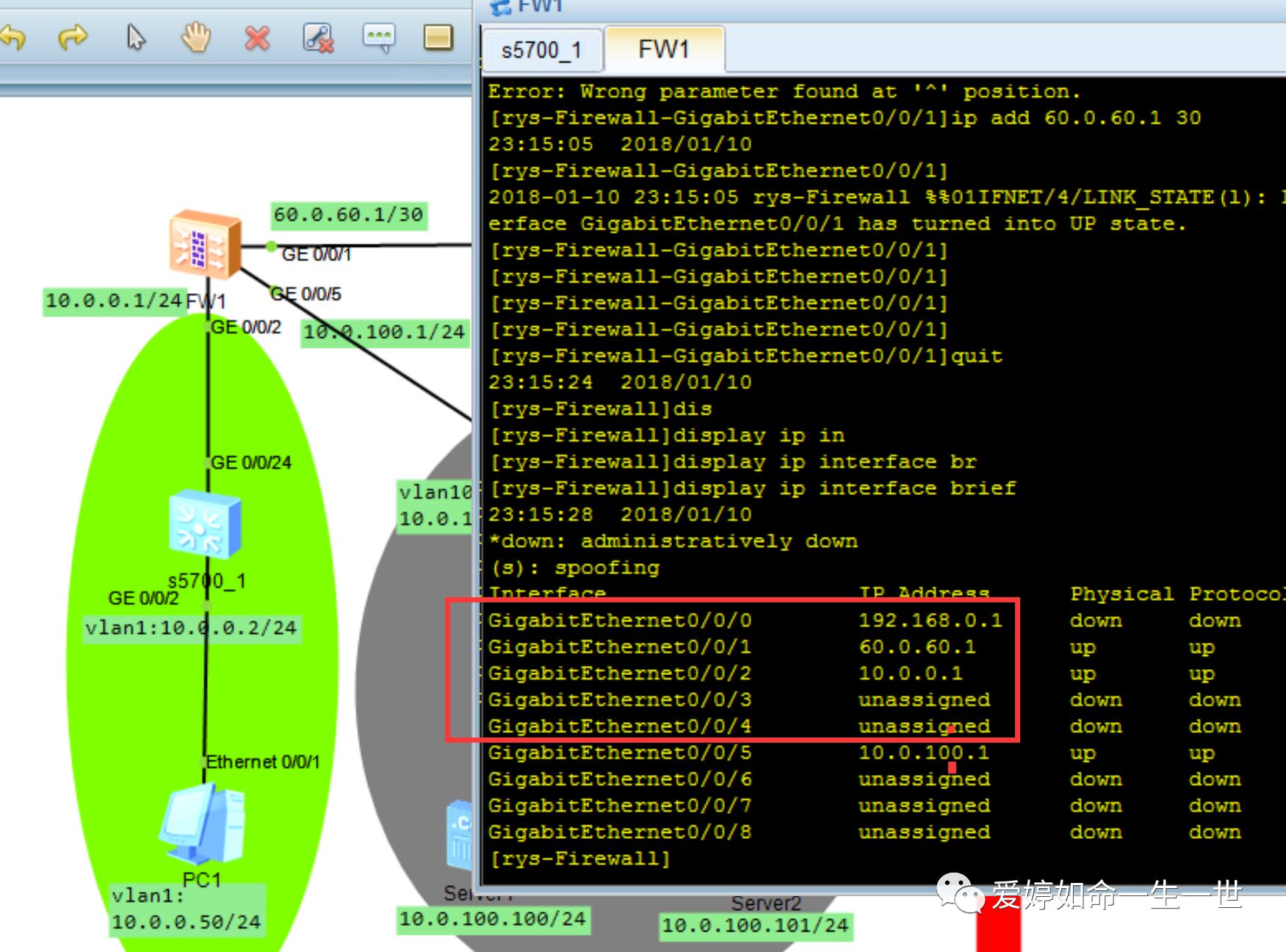Image resolution: width=1286 pixels, height=952 pixels.
Task: Click the 10.0.0.1/24 topology label
Action: pos(114,300)
